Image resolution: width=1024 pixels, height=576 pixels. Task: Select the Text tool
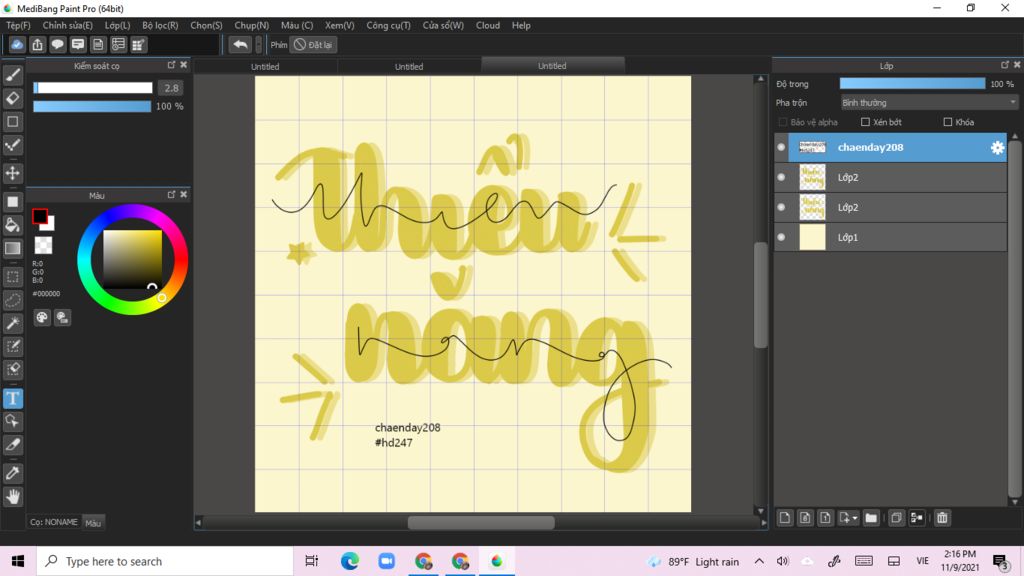click(x=12, y=398)
